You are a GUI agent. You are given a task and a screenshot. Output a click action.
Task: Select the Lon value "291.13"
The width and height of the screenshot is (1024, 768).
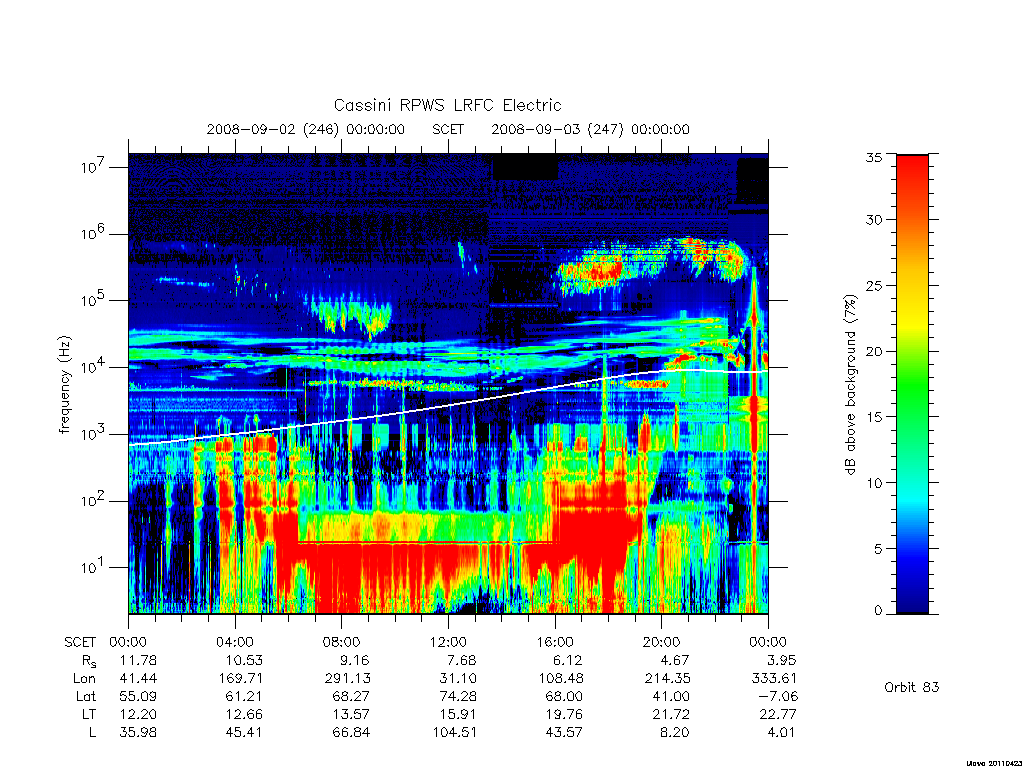(x=347, y=679)
